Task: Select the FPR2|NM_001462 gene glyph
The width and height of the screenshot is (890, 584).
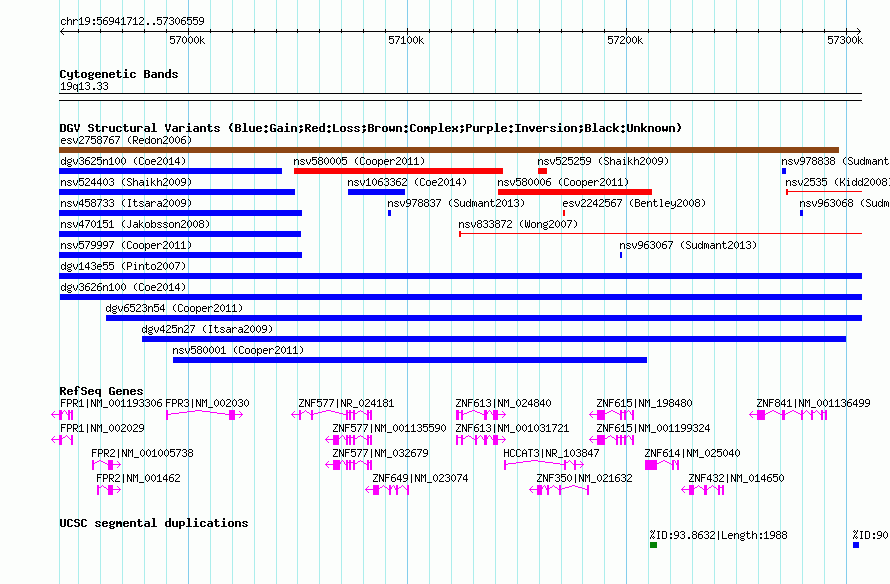Action: [109, 490]
